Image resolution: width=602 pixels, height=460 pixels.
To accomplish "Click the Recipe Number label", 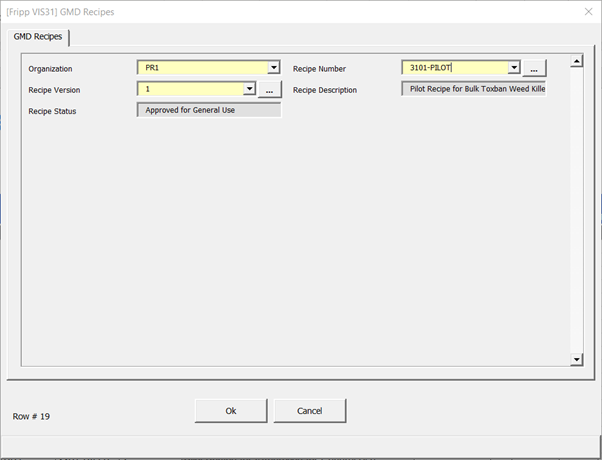I will pos(319,69).
